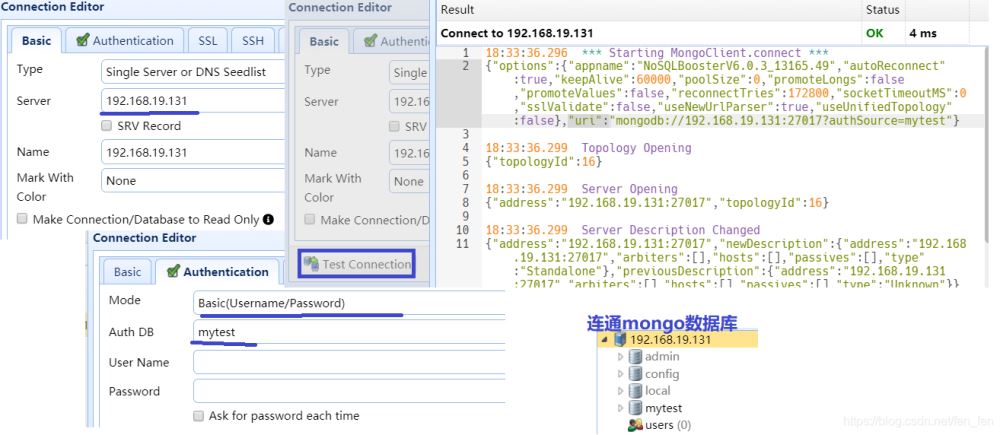This screenshot has width=1000, height=435.
Task: Click the users group icon
Action: [x=635, y=425]
